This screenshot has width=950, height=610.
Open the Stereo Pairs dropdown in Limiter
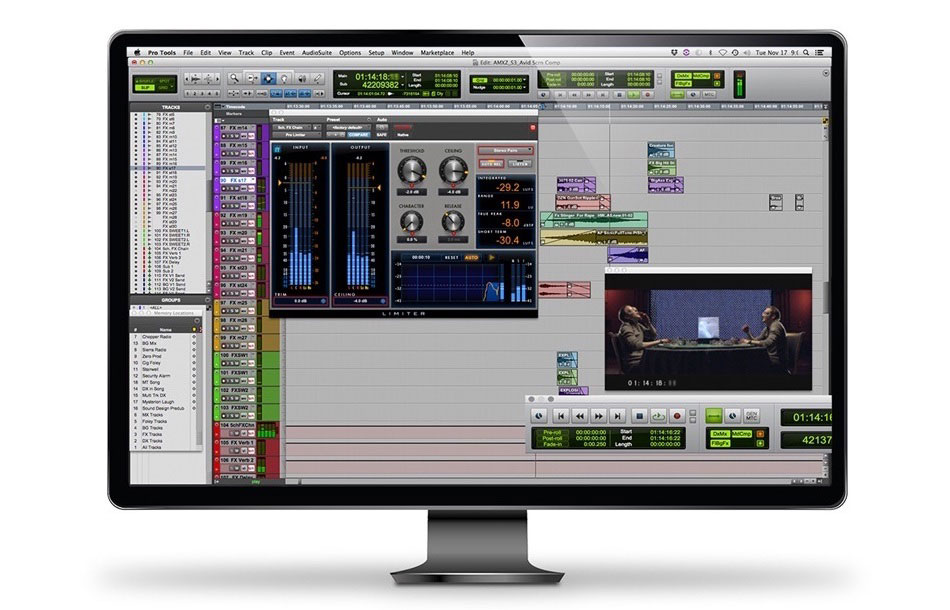(505, 150)
